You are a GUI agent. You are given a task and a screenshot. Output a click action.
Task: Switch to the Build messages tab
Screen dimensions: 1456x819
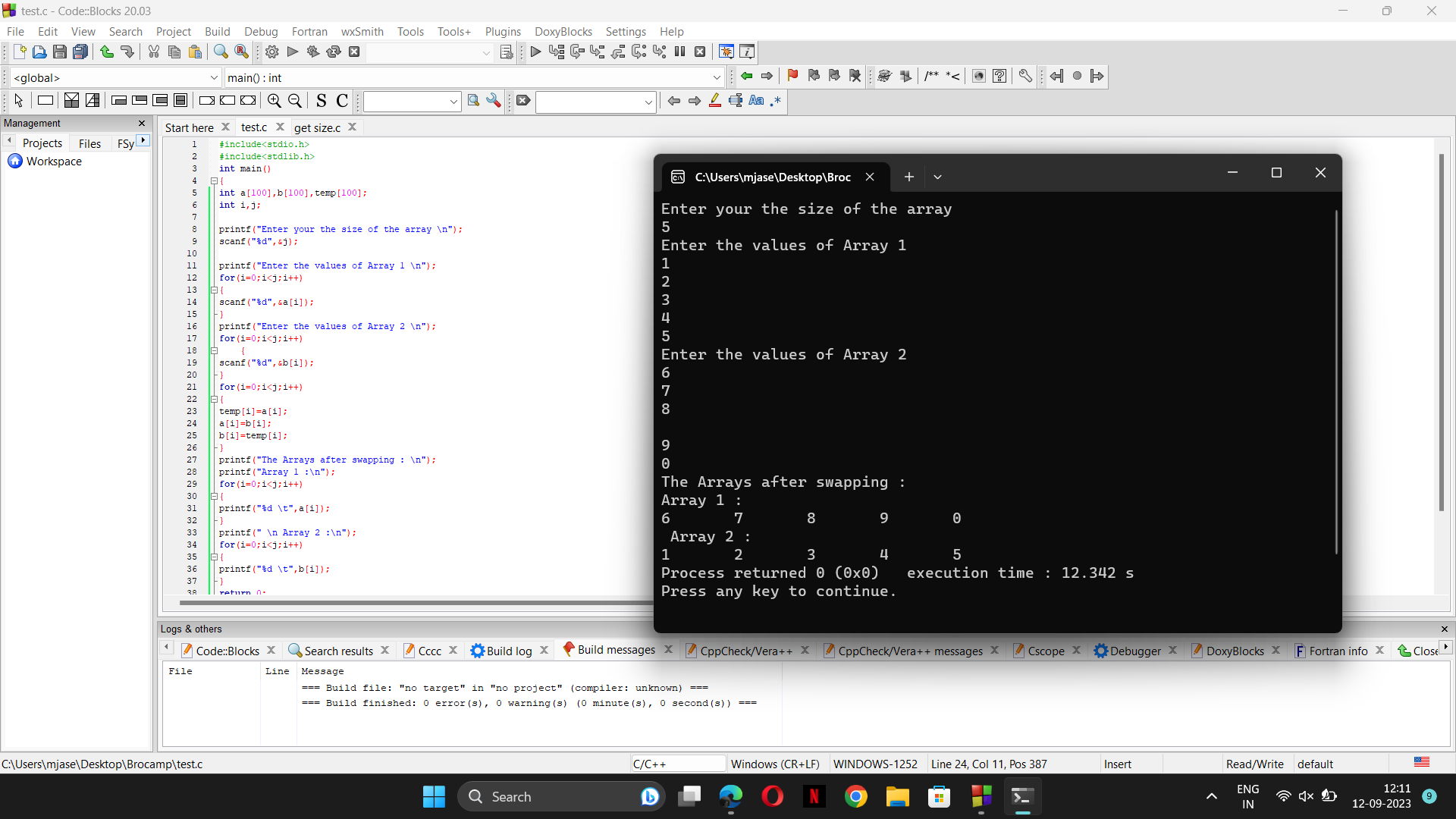[614, 650]
